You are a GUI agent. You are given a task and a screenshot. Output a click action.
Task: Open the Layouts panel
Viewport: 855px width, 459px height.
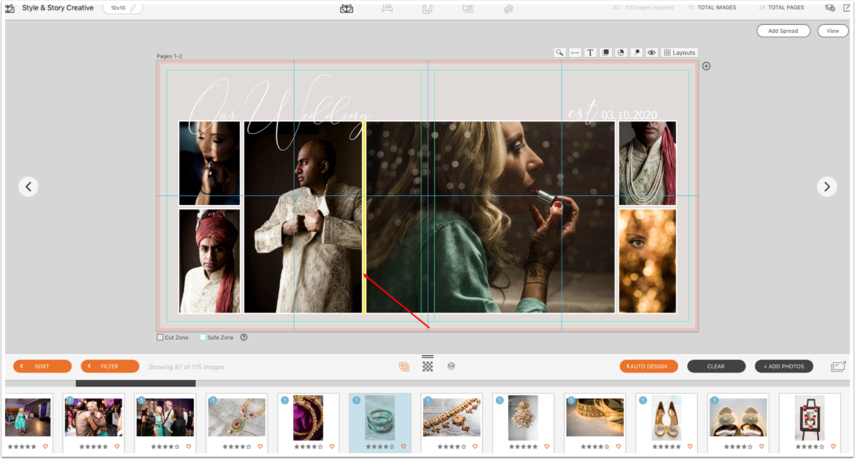[x=679, y=53]
